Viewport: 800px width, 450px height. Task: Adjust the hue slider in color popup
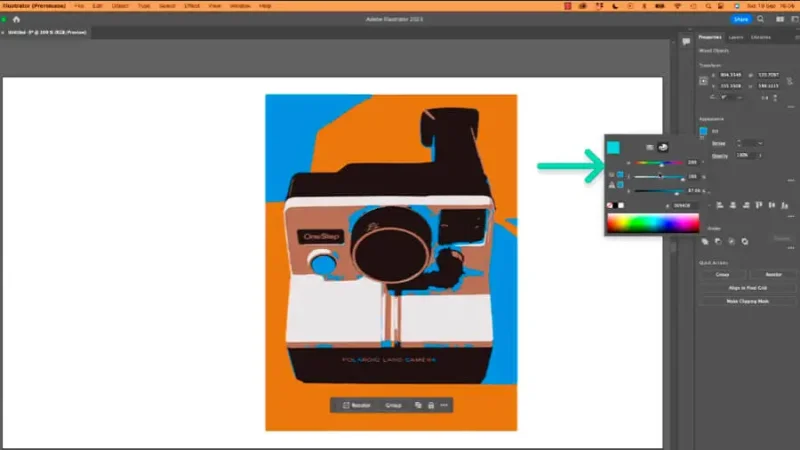pos(659,163)
